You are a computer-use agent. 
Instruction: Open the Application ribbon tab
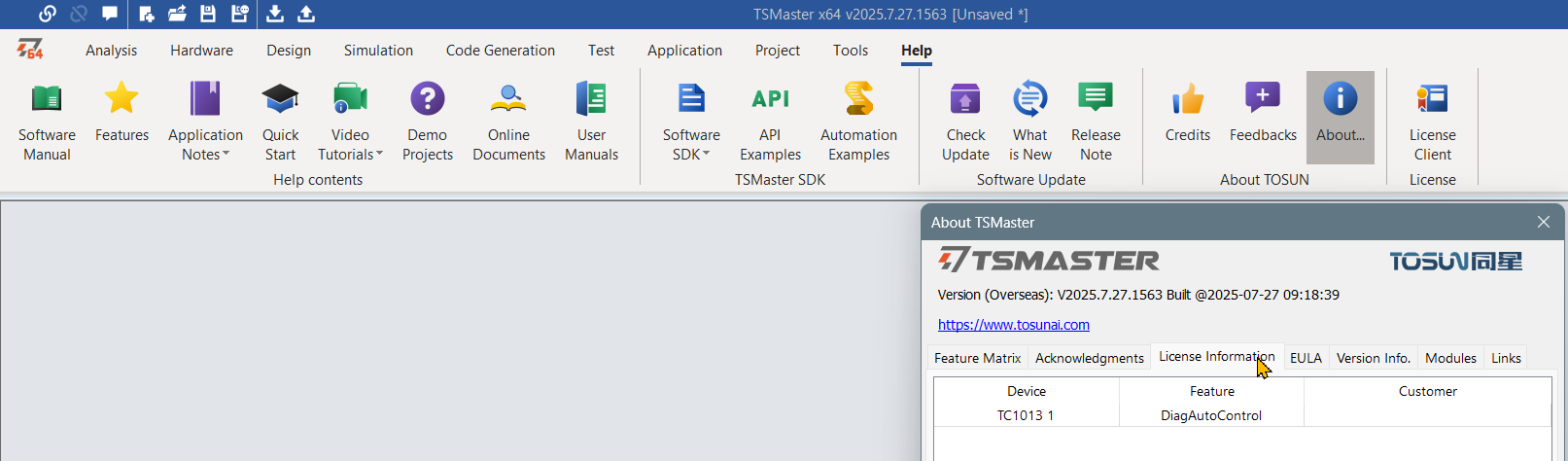[684, 51]
